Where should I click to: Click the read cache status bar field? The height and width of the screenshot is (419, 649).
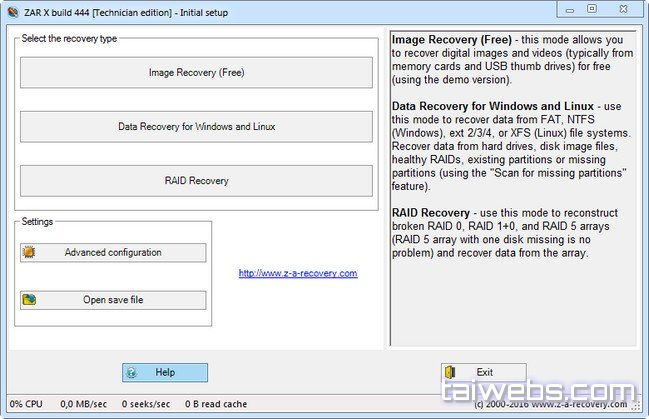point(213,404)
